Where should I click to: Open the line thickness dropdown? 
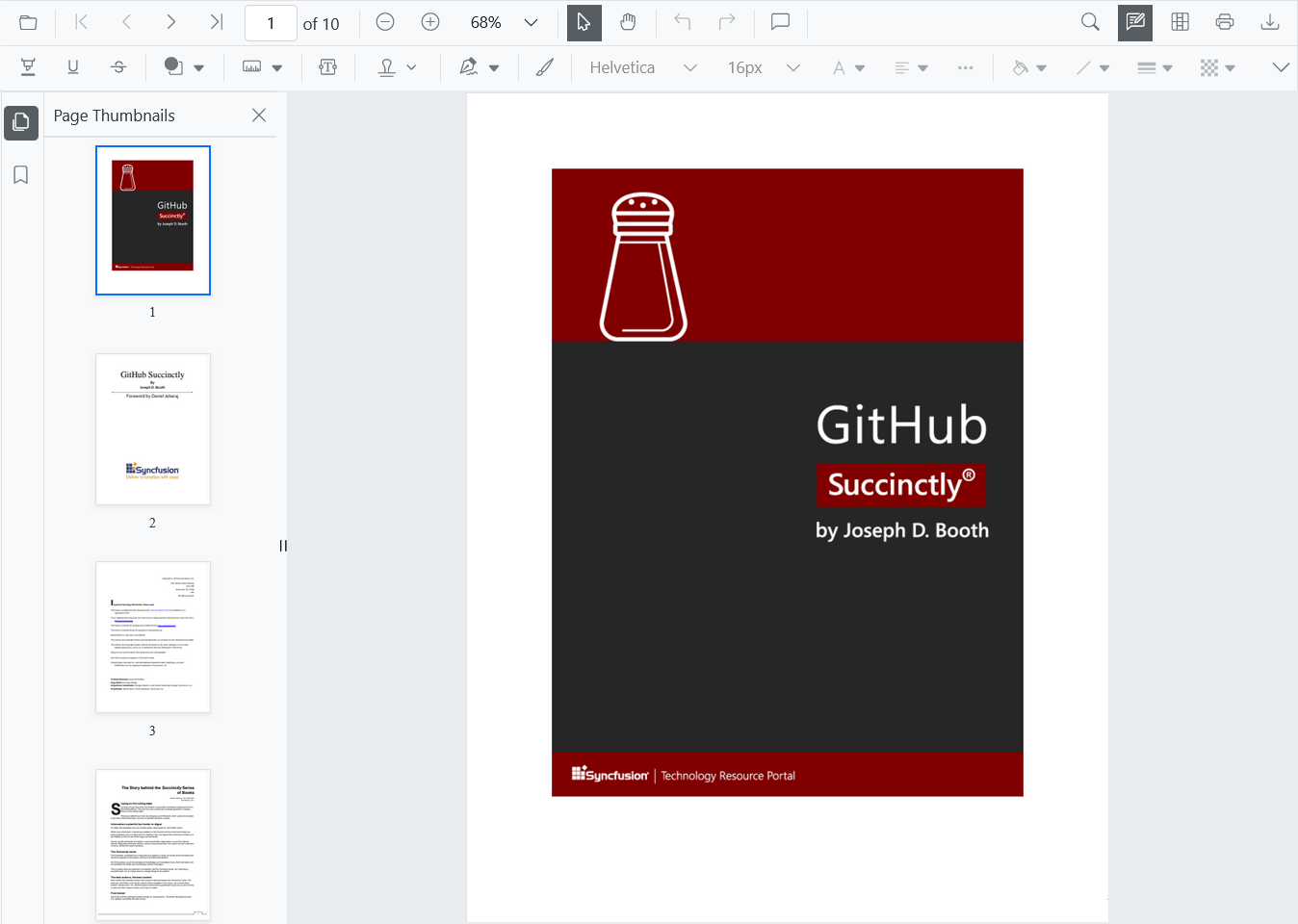coord(1155,67)
